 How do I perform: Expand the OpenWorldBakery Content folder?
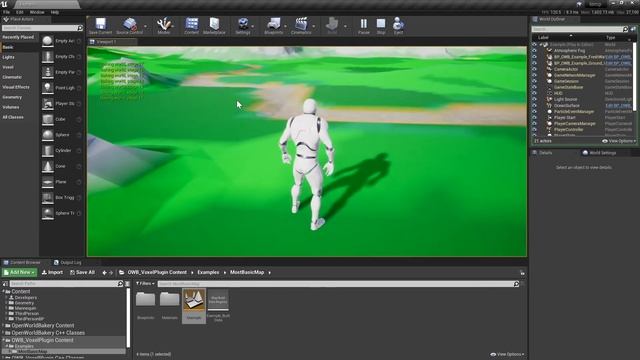coord(4,326)
